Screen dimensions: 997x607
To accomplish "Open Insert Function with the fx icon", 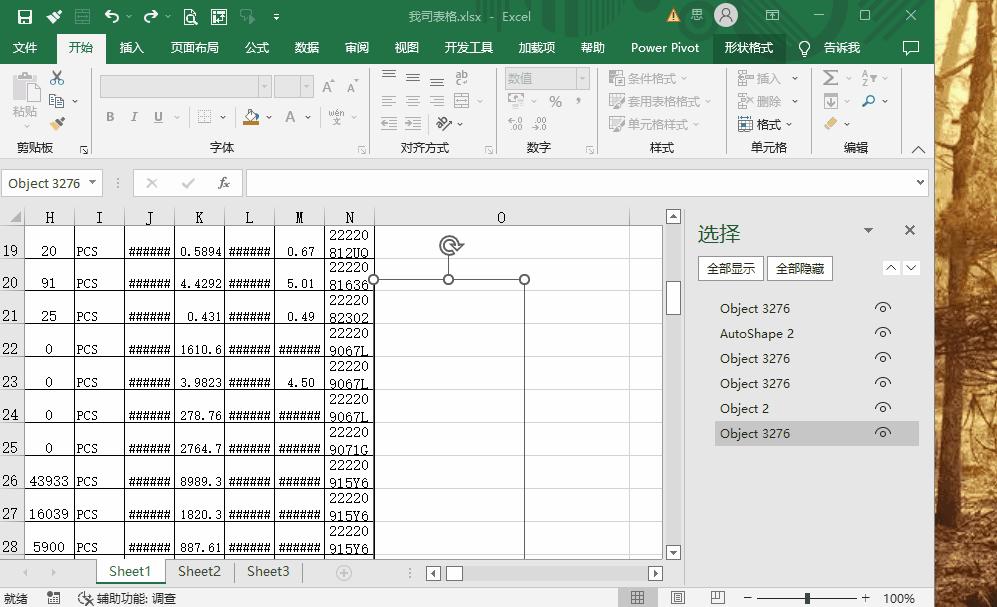I will click(x=224, y=183).
